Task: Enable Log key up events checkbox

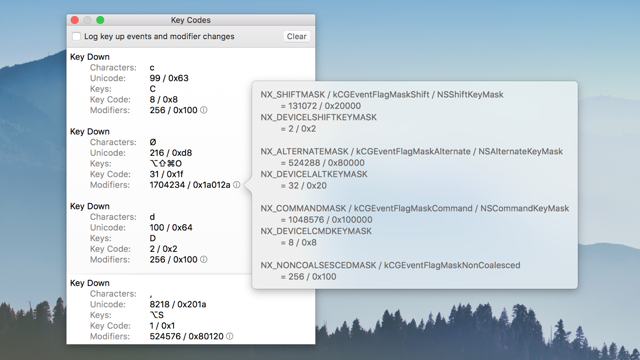Action: (x=76, y=36)
